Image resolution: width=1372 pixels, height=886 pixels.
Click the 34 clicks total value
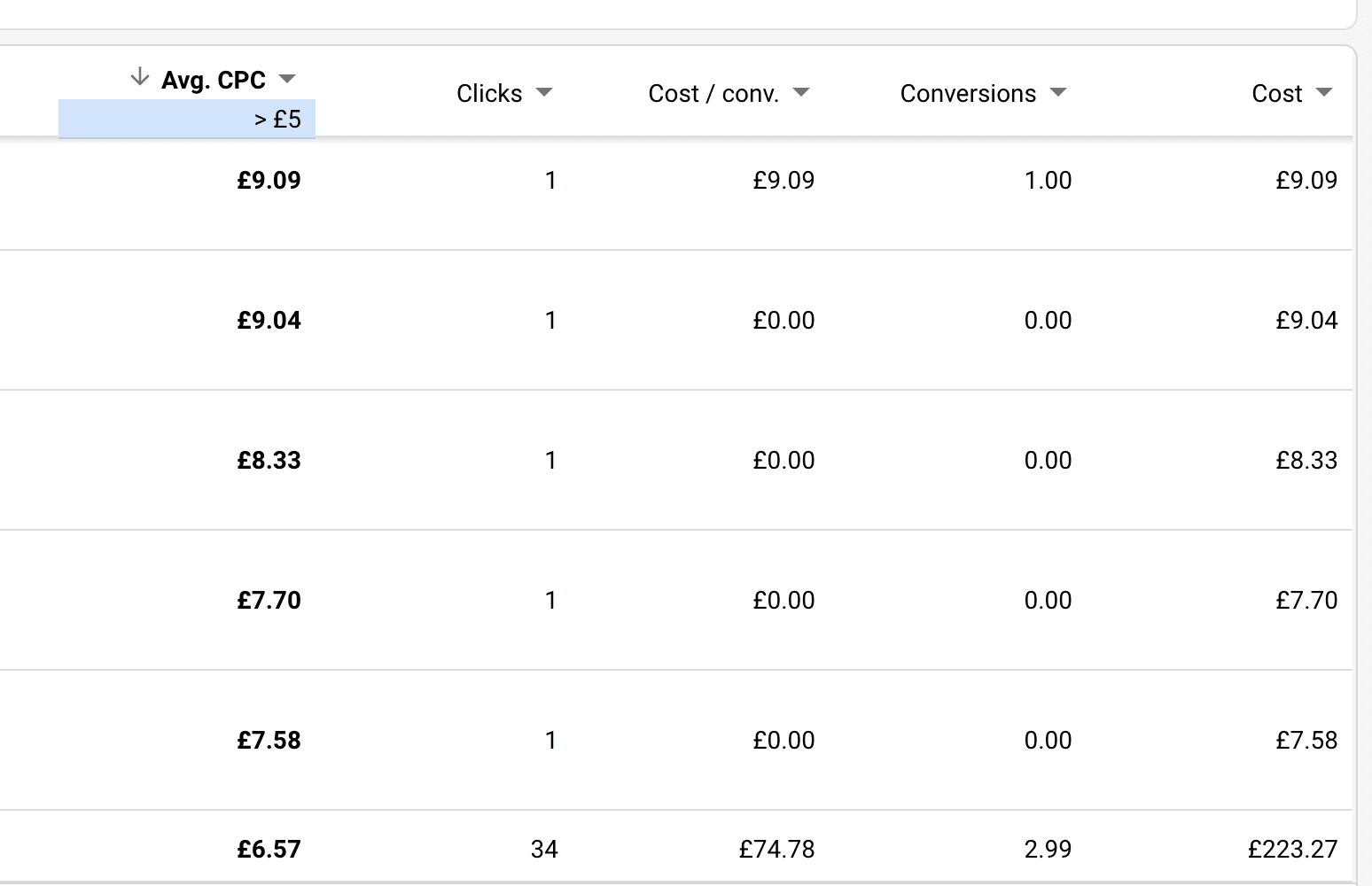(x=544, y=849)
